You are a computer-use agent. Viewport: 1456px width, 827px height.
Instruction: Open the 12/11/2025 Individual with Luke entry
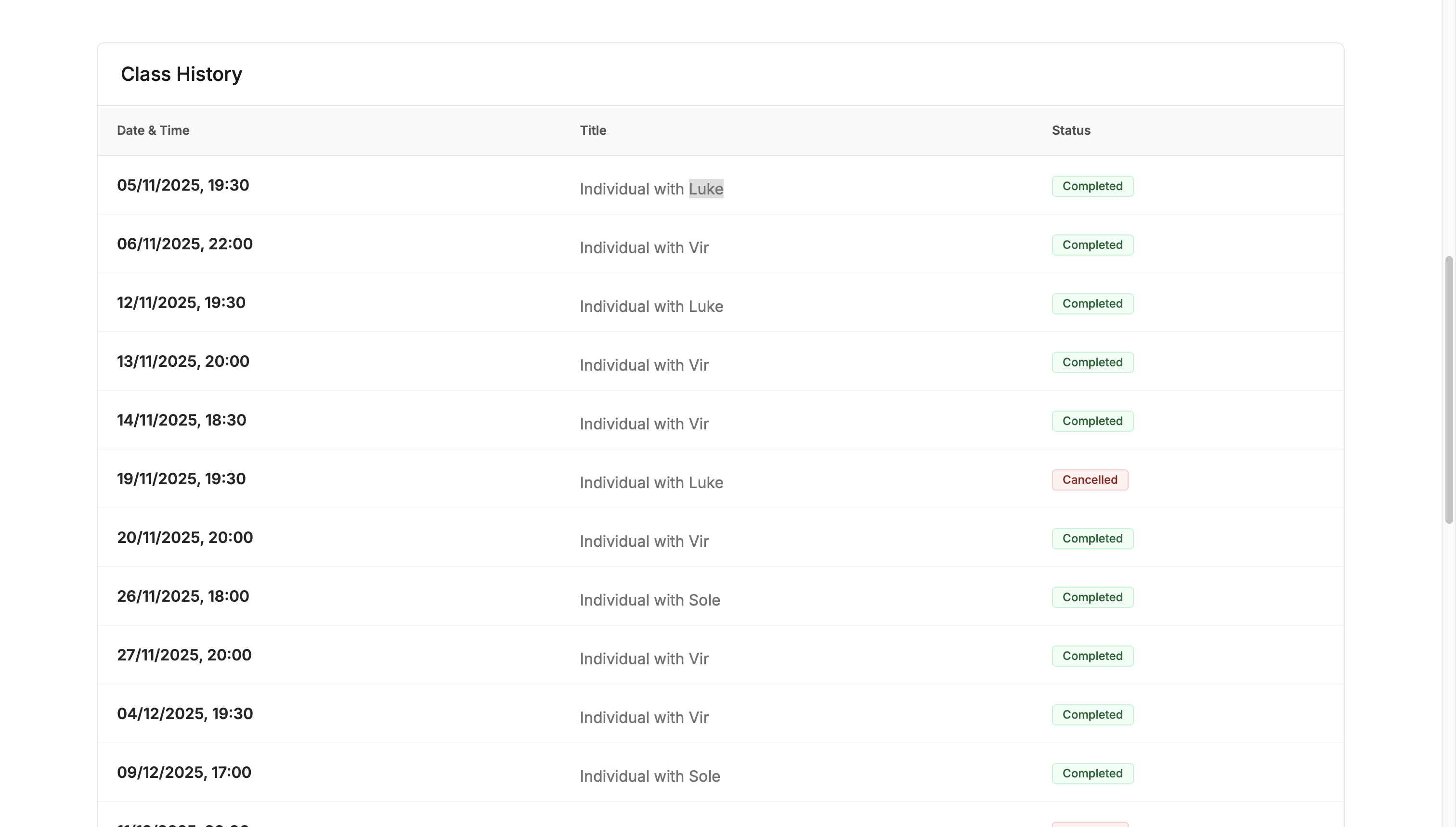point(651,306)
